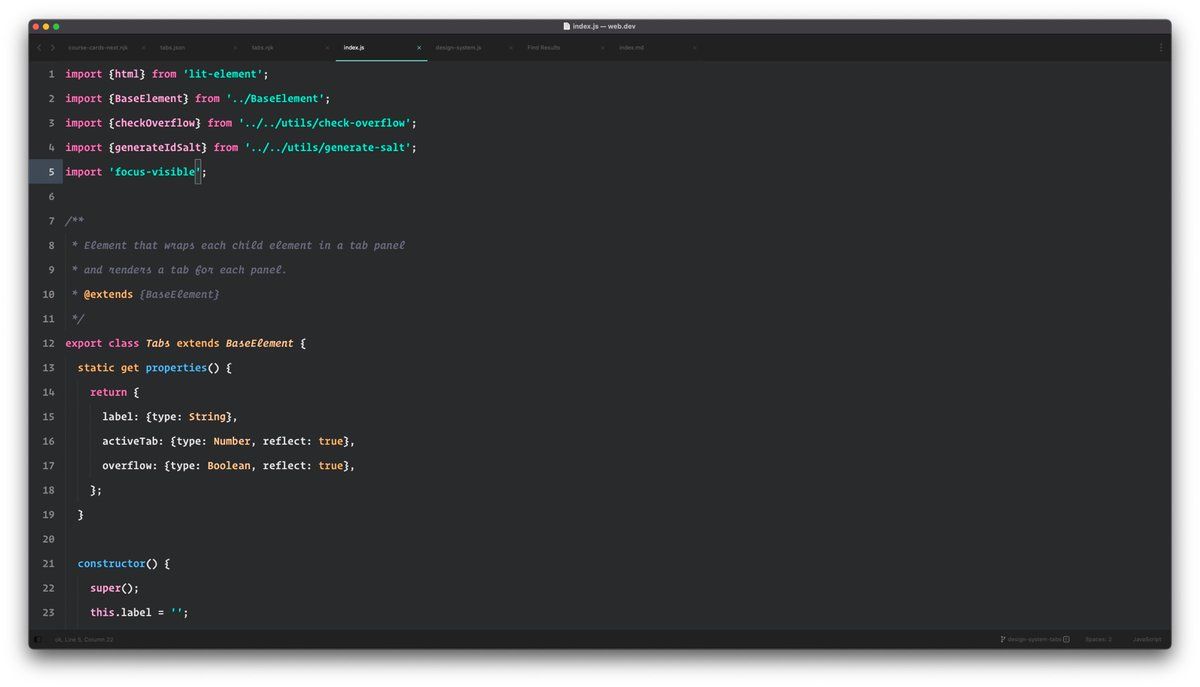Click the Tabs class name in code
The width and height of the screenshot is (1200, 687).
158,343
